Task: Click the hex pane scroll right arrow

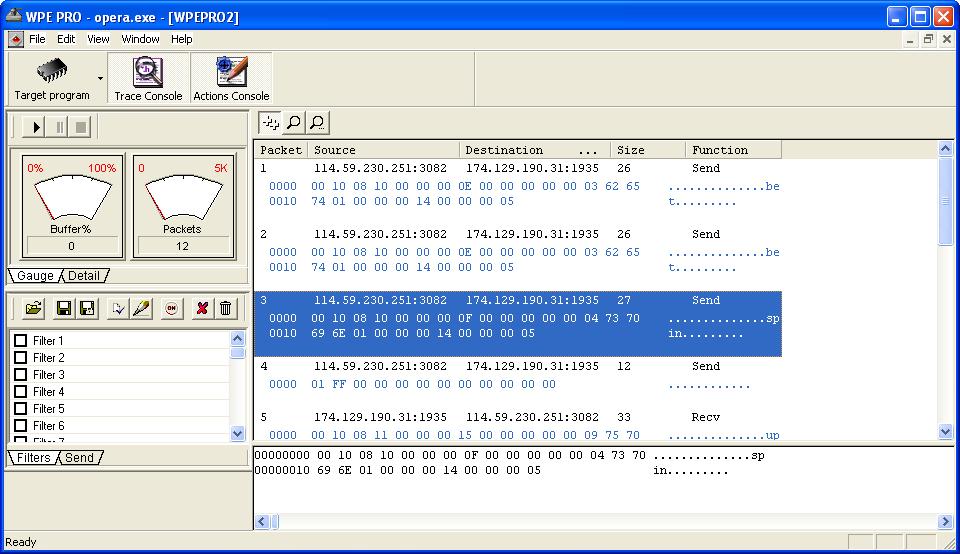Action: click(x=945, y=522)
